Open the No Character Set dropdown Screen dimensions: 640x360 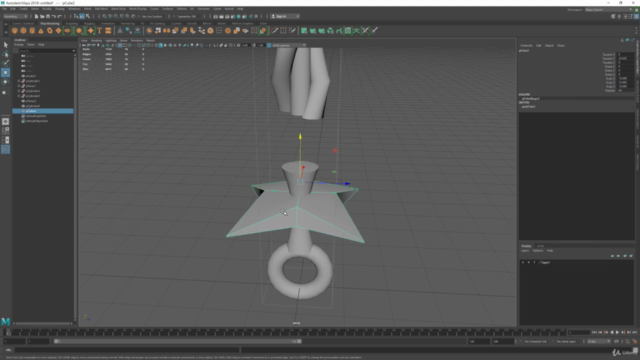pos(536,341)
